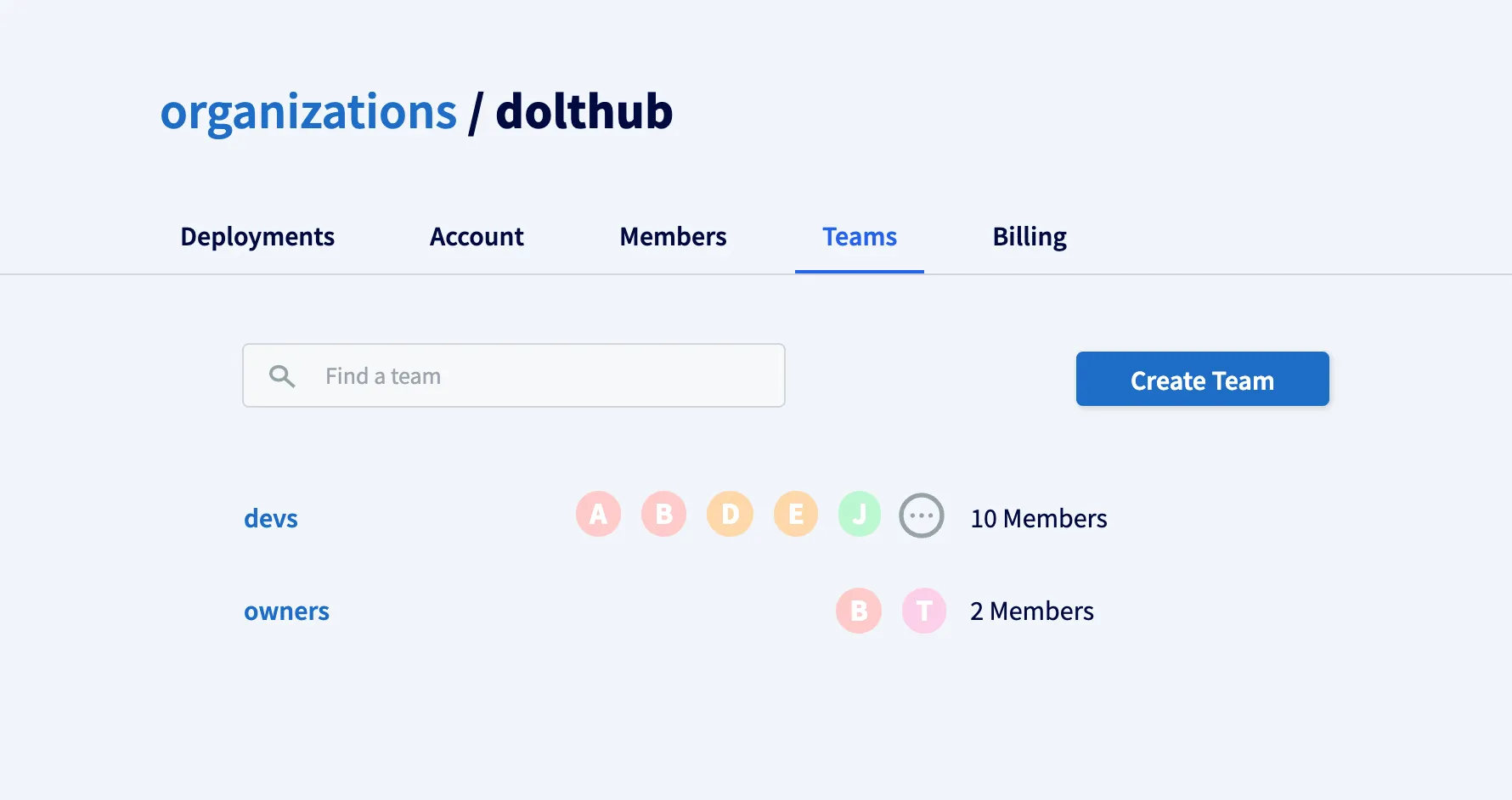The image size is (1512, 800).
Task: Click avatar E in devs team
Action: click(x=795, y=514)
